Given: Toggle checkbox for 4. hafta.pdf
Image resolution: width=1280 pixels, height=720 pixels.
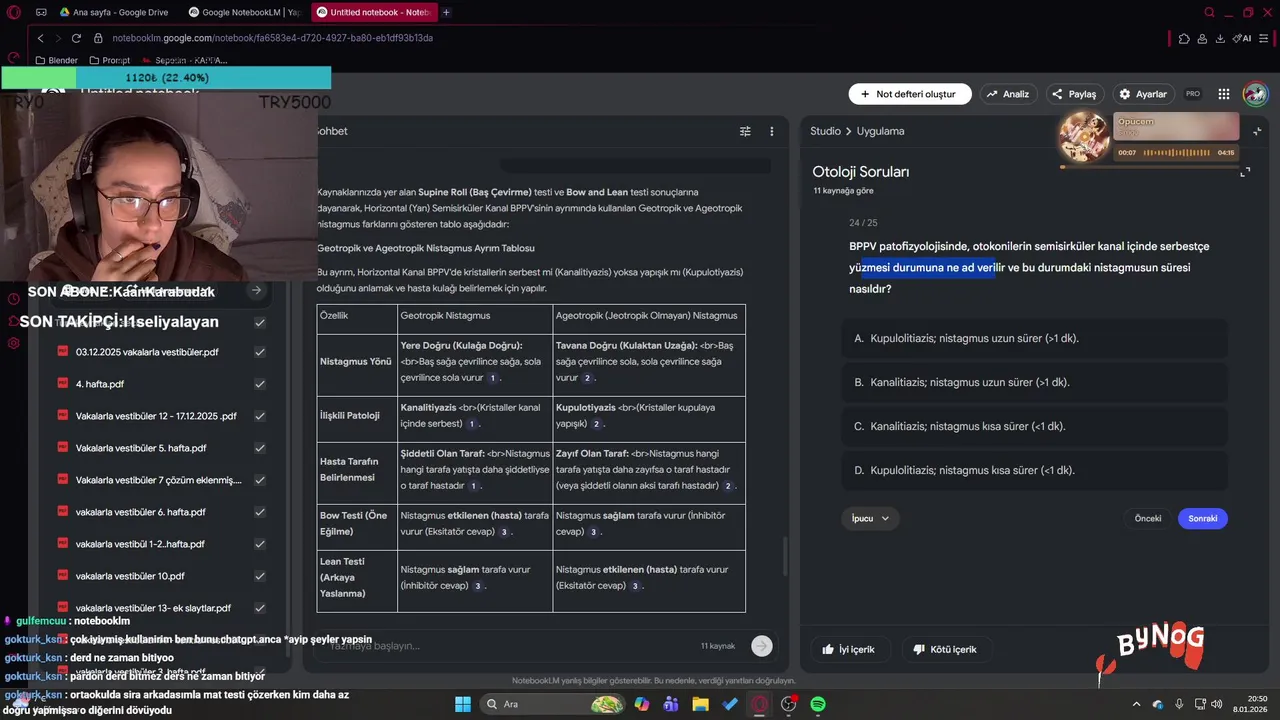Looking at the screenshot, I should click(x=260, y=384).
